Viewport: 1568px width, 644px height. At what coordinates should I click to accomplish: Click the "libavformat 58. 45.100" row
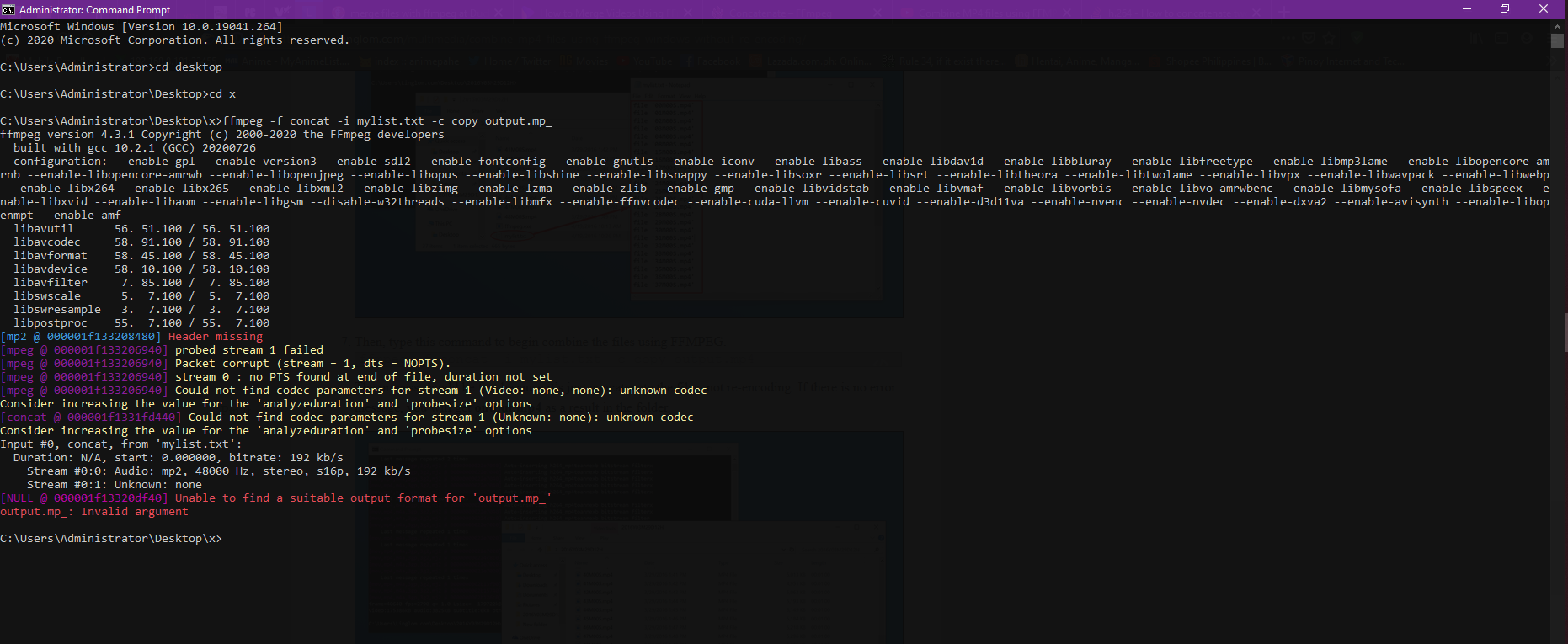point(141,256)
